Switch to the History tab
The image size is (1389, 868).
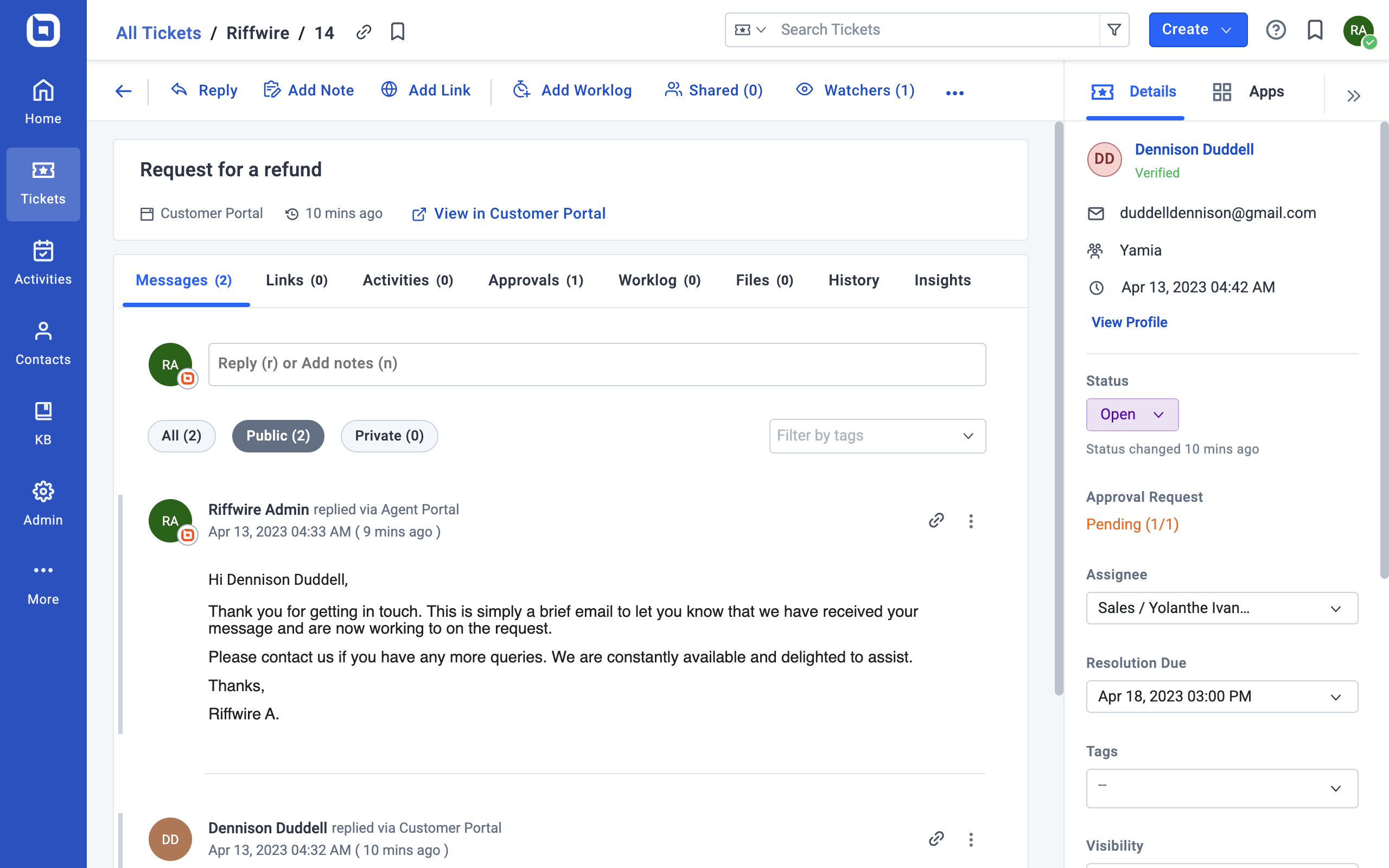click(853, 280)
